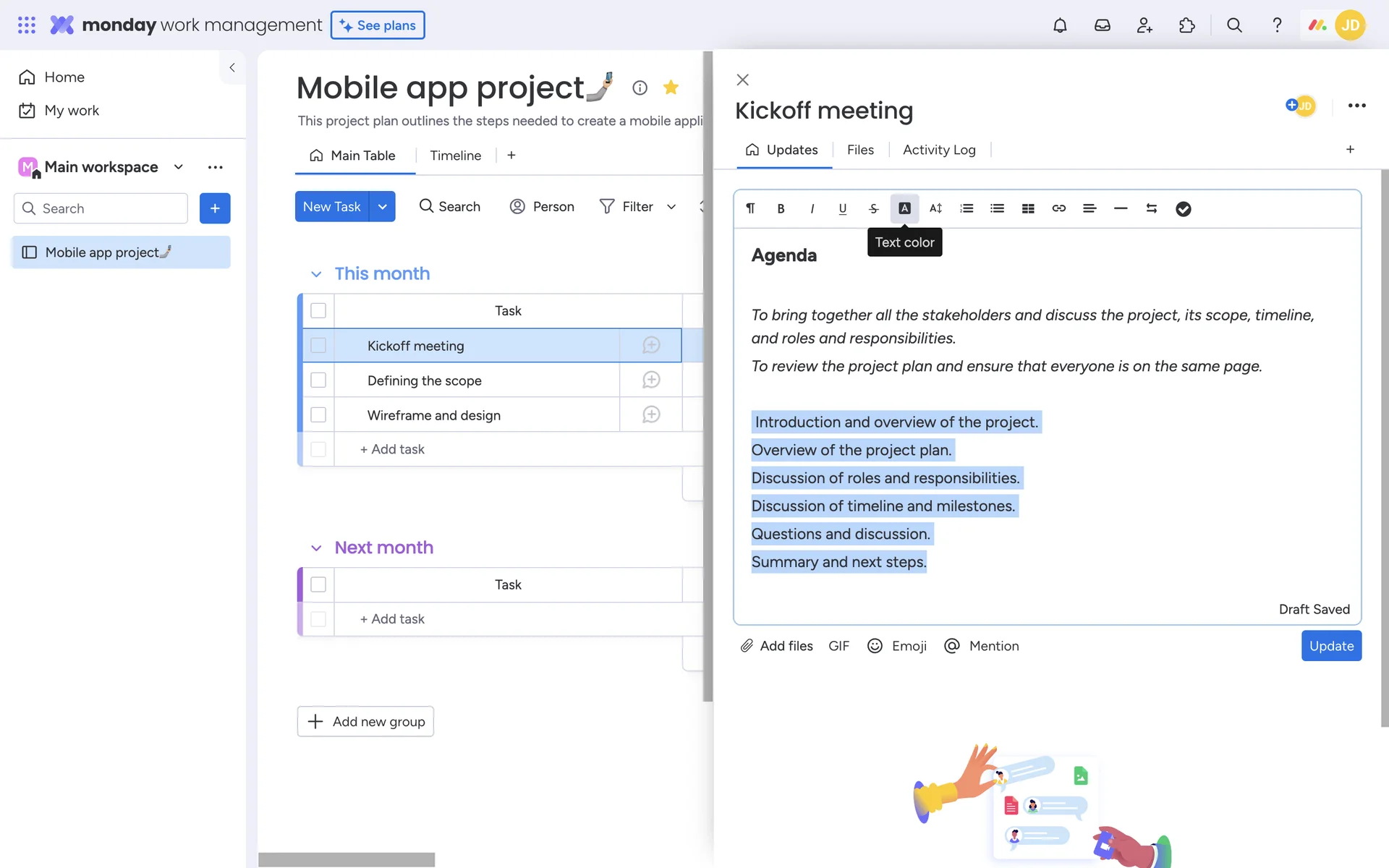The width and height of the screenshot is (1389, 868).
Task: Insert a link via toolbar icon
Action: click(1058, 208)
